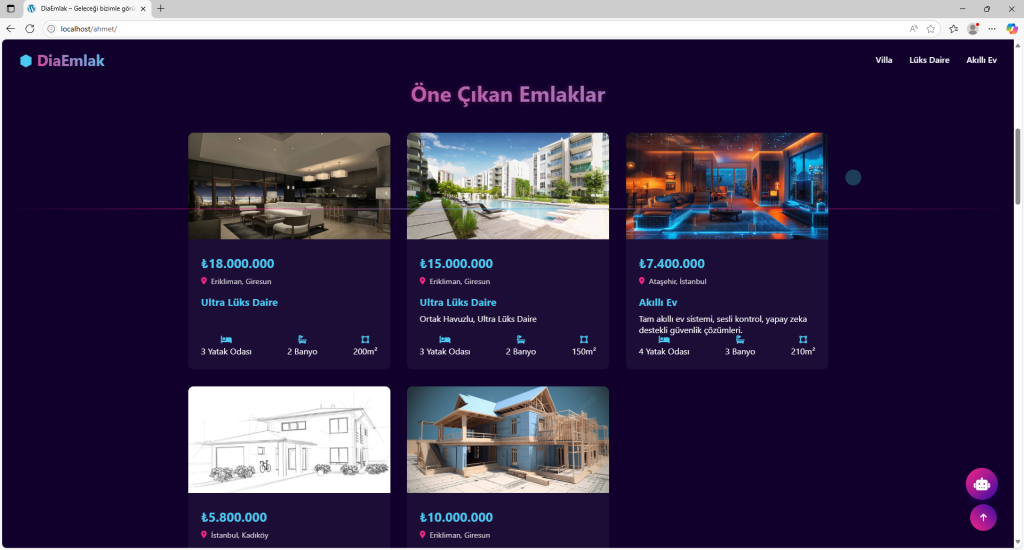
Task: Click the site information icon in the address bar
Action: tap(51, 29)
